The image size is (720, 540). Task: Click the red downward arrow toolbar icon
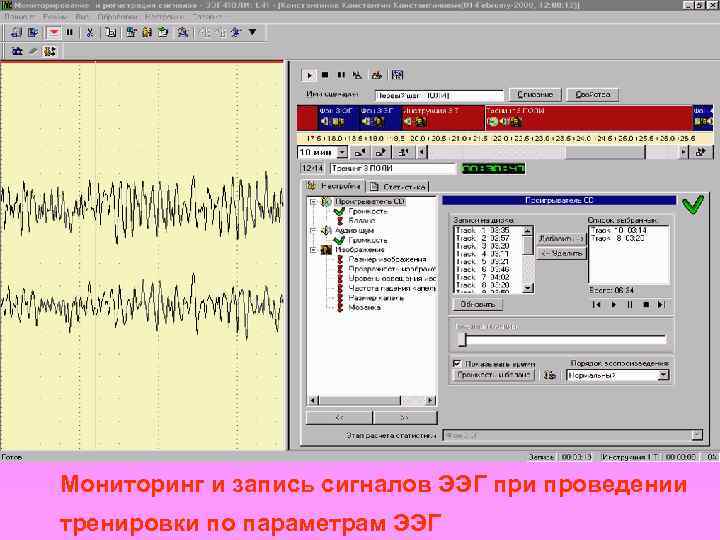tap(54, 33)
